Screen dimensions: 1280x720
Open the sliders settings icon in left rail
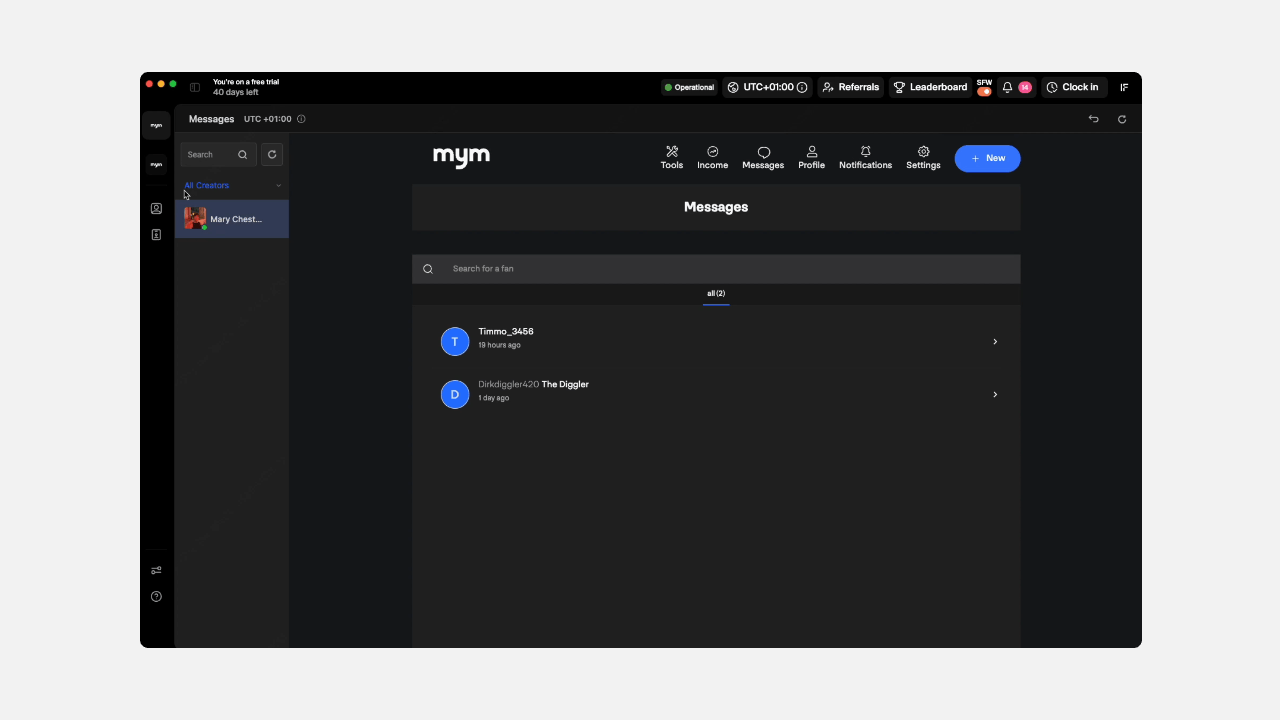pyautogui.click(x=156, y=571)
